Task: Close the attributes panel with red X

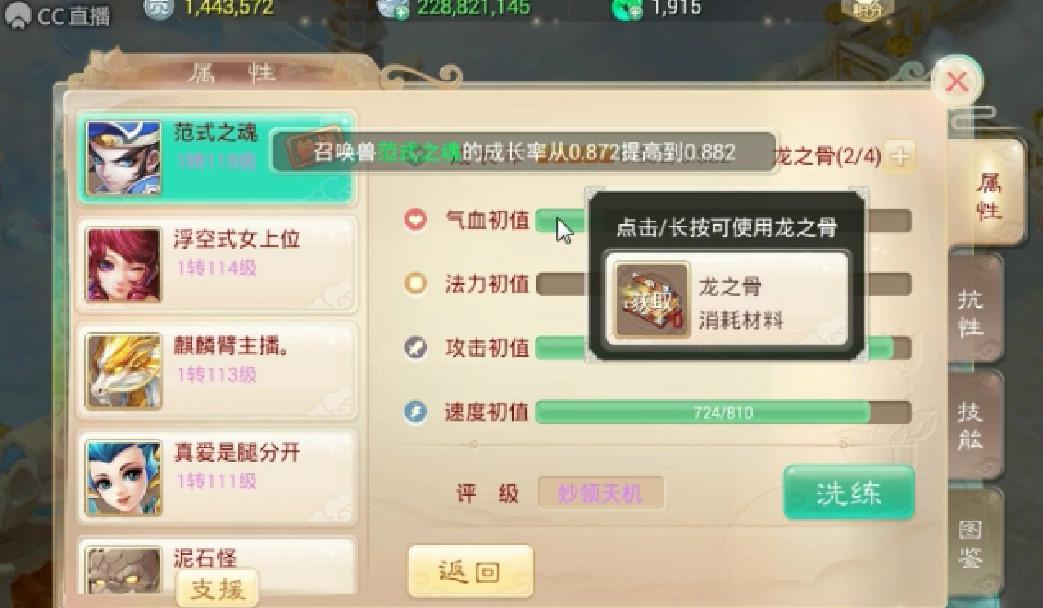Action: pyautogui.click(x=957, y=82)
